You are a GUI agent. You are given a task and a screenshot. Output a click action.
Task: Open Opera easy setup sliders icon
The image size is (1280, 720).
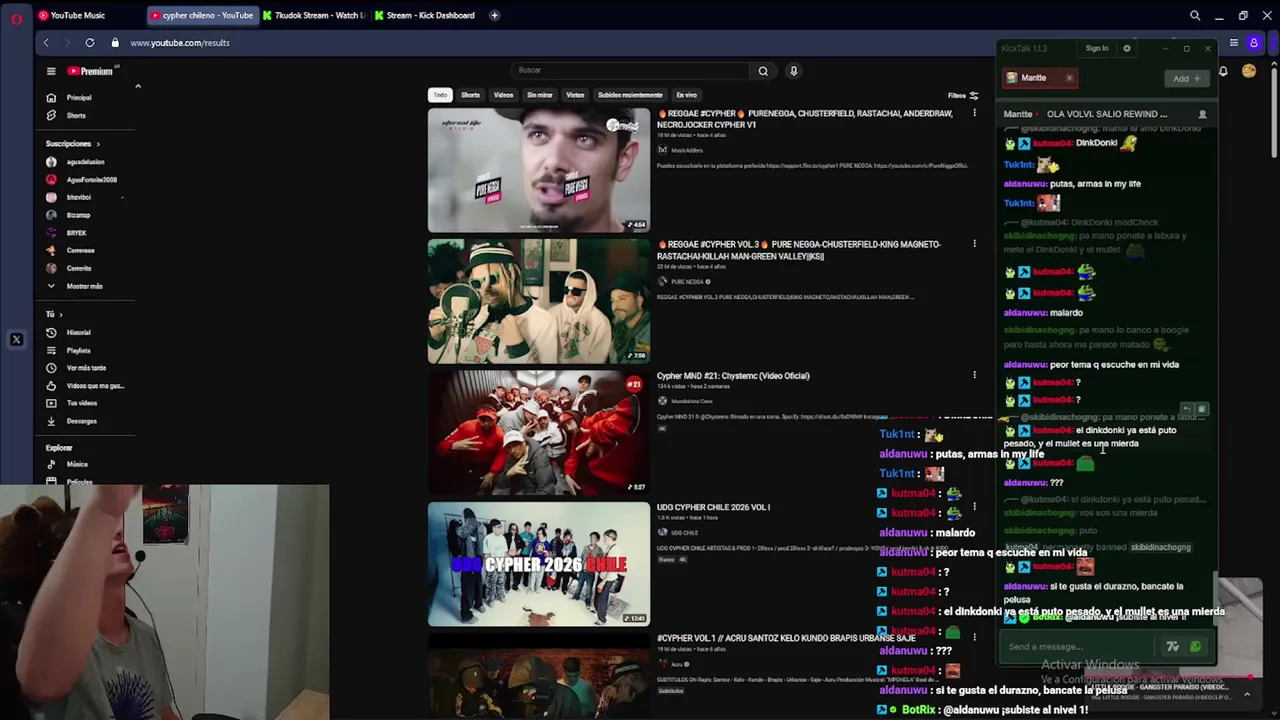tap(1234, 43)
